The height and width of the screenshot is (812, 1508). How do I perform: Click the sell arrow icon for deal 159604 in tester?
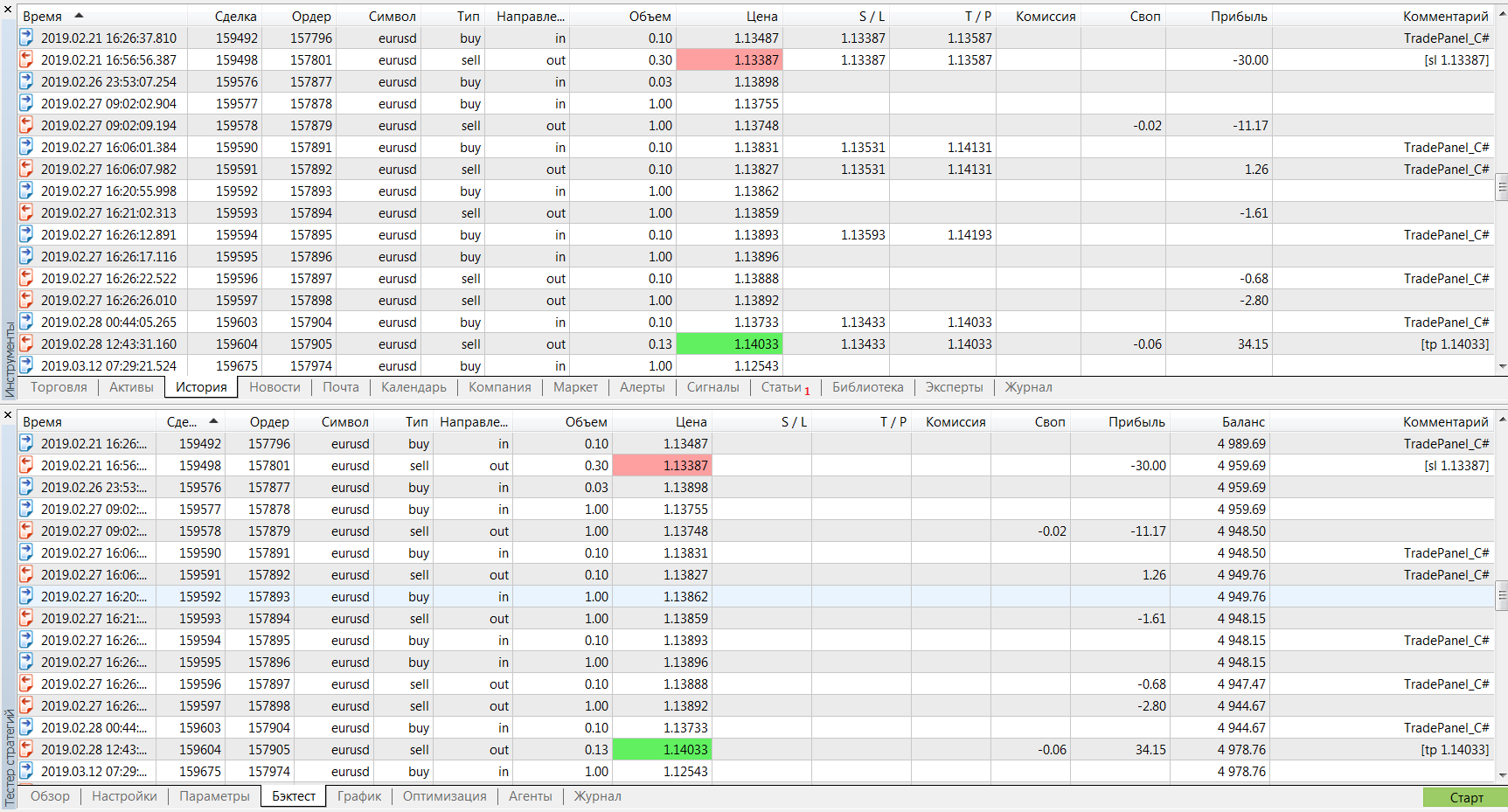click(x=24, y=749)
